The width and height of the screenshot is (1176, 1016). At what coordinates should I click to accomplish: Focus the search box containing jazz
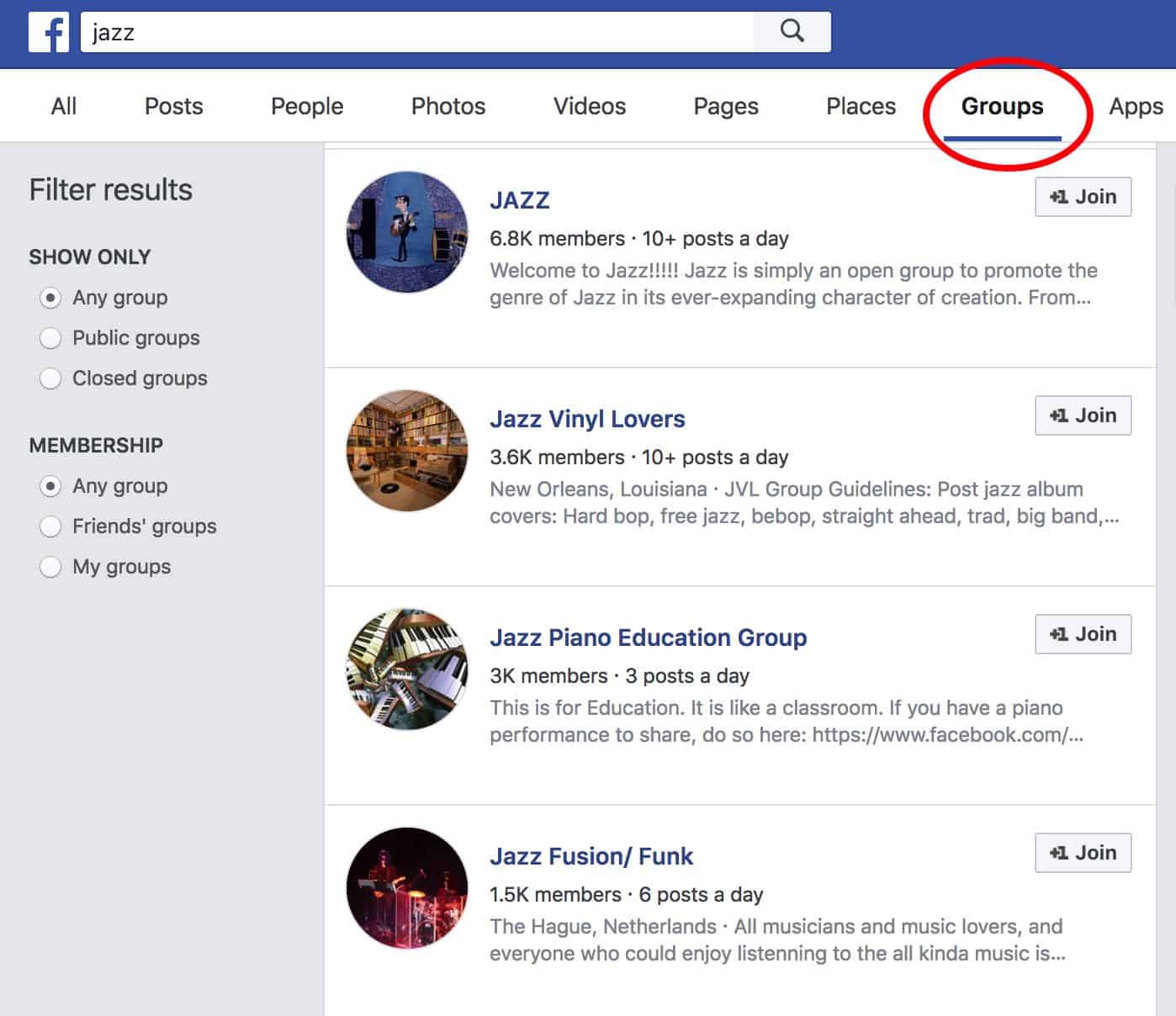click(417, 32)
